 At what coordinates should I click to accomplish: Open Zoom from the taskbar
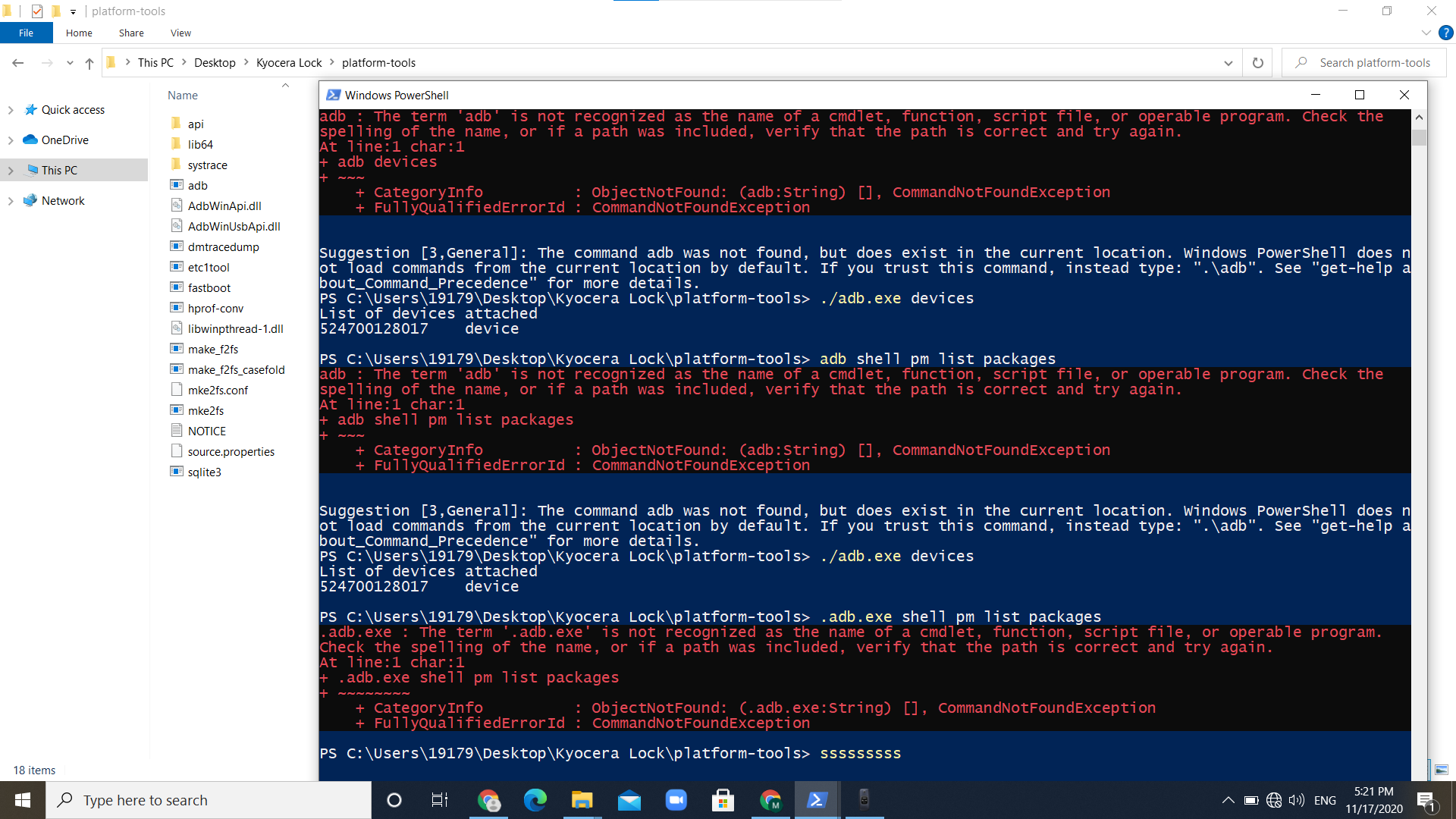[x=676, y=800]
